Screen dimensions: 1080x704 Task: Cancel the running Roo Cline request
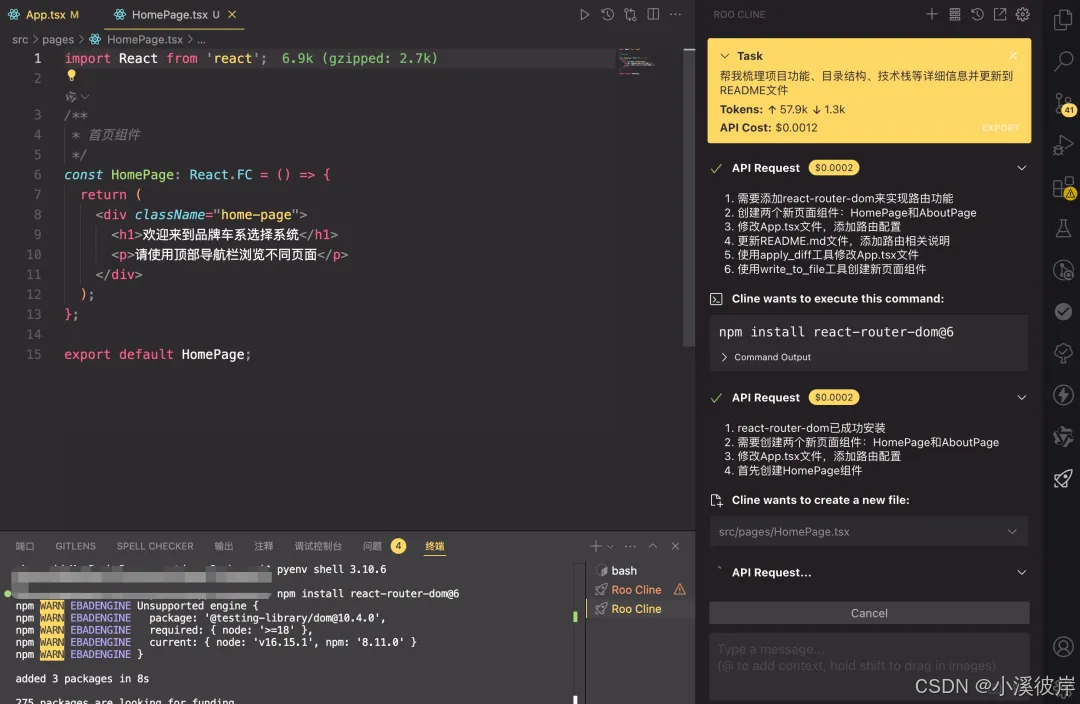click(869, 612)
